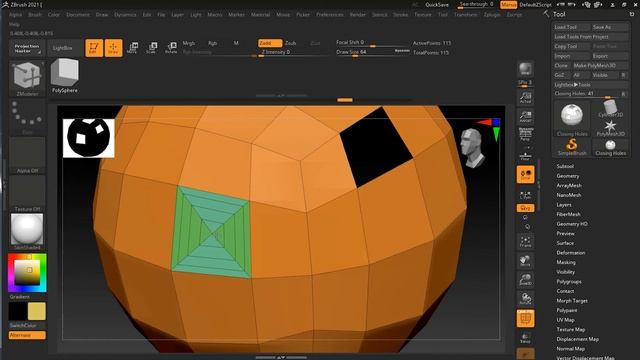Click the Move canvas icon
This screenshot has width=640, height=360.
pos(525,261)
